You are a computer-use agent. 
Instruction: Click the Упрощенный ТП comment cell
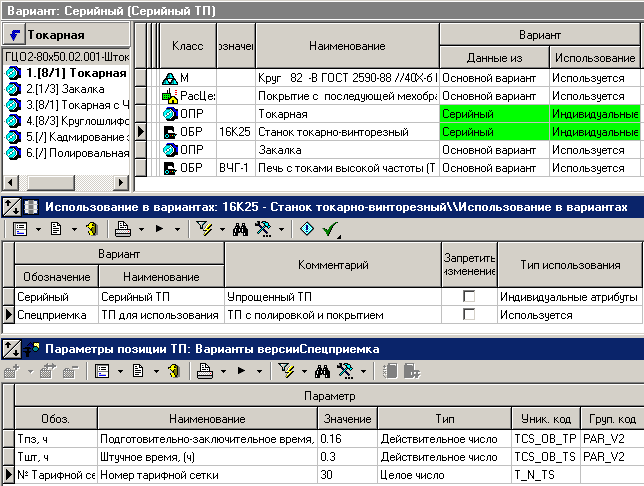click(x=333, y=296)
